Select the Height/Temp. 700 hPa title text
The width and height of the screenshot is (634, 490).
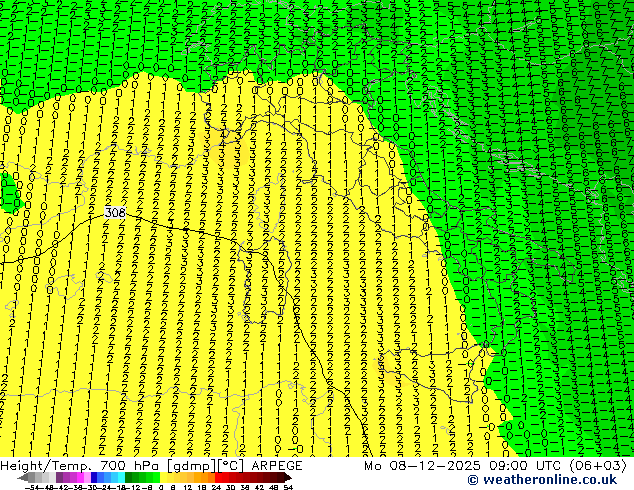point(81,466)
